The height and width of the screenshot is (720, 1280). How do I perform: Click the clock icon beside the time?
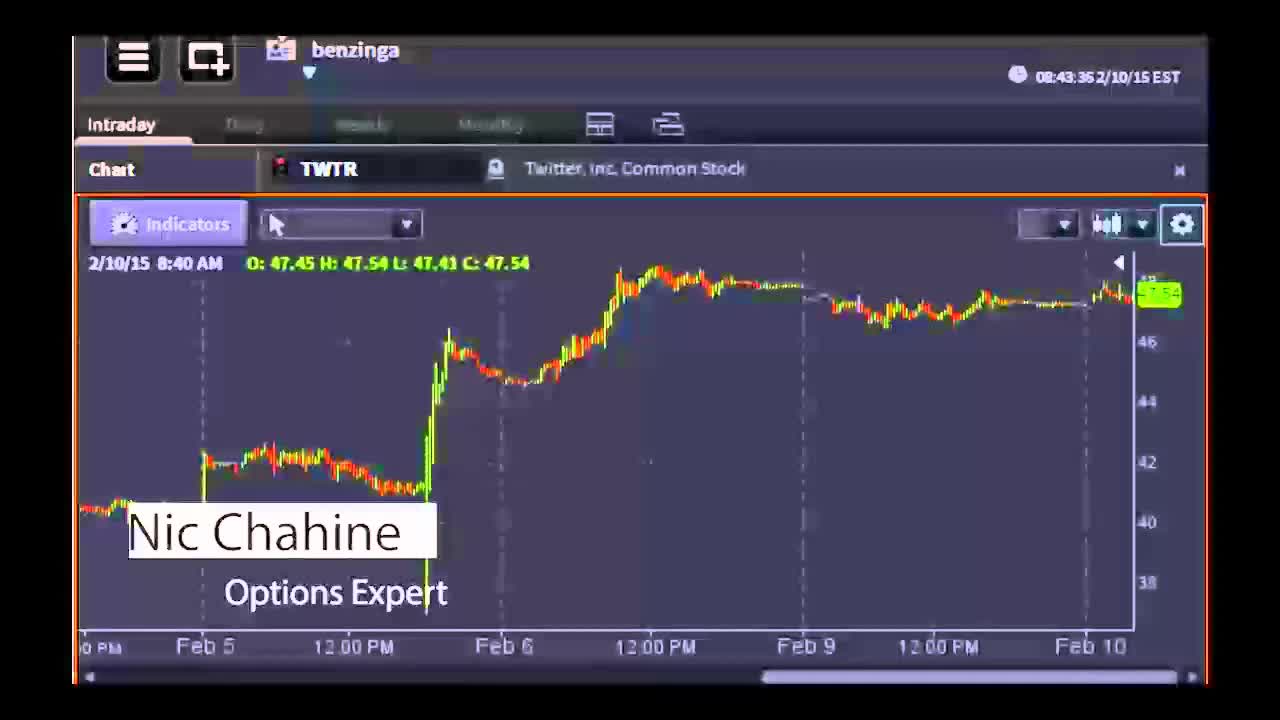coord(1017,75)
